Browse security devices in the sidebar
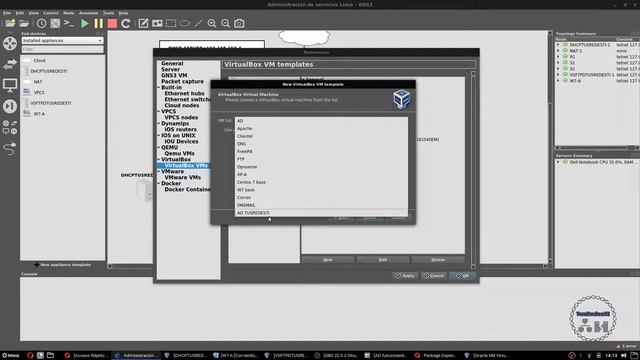This screenshot has height=360, width=640. (x=10, y=106)
